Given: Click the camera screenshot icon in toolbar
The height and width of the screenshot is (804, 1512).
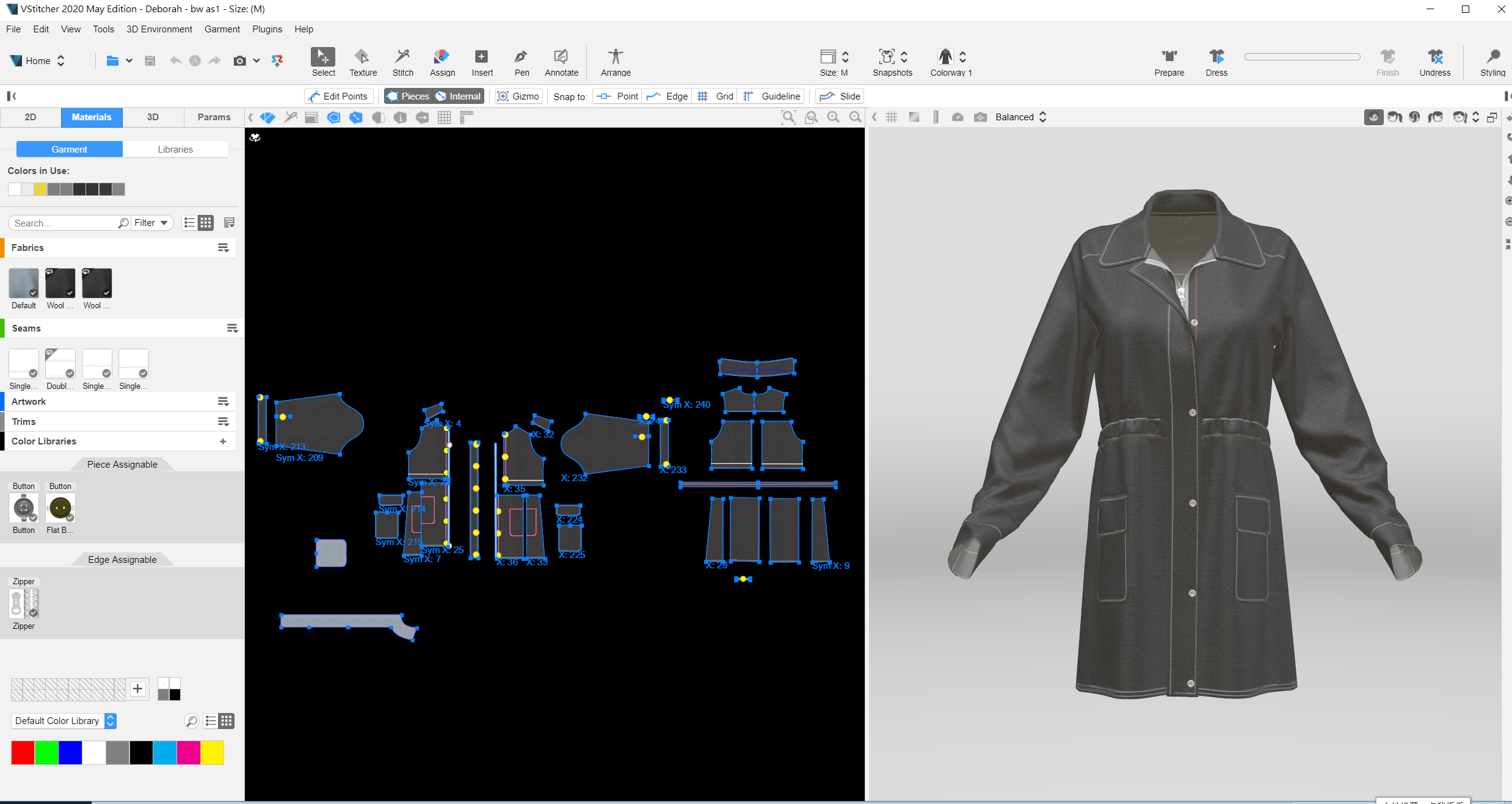Looking at the screenshot, I should tap(240, 60).
